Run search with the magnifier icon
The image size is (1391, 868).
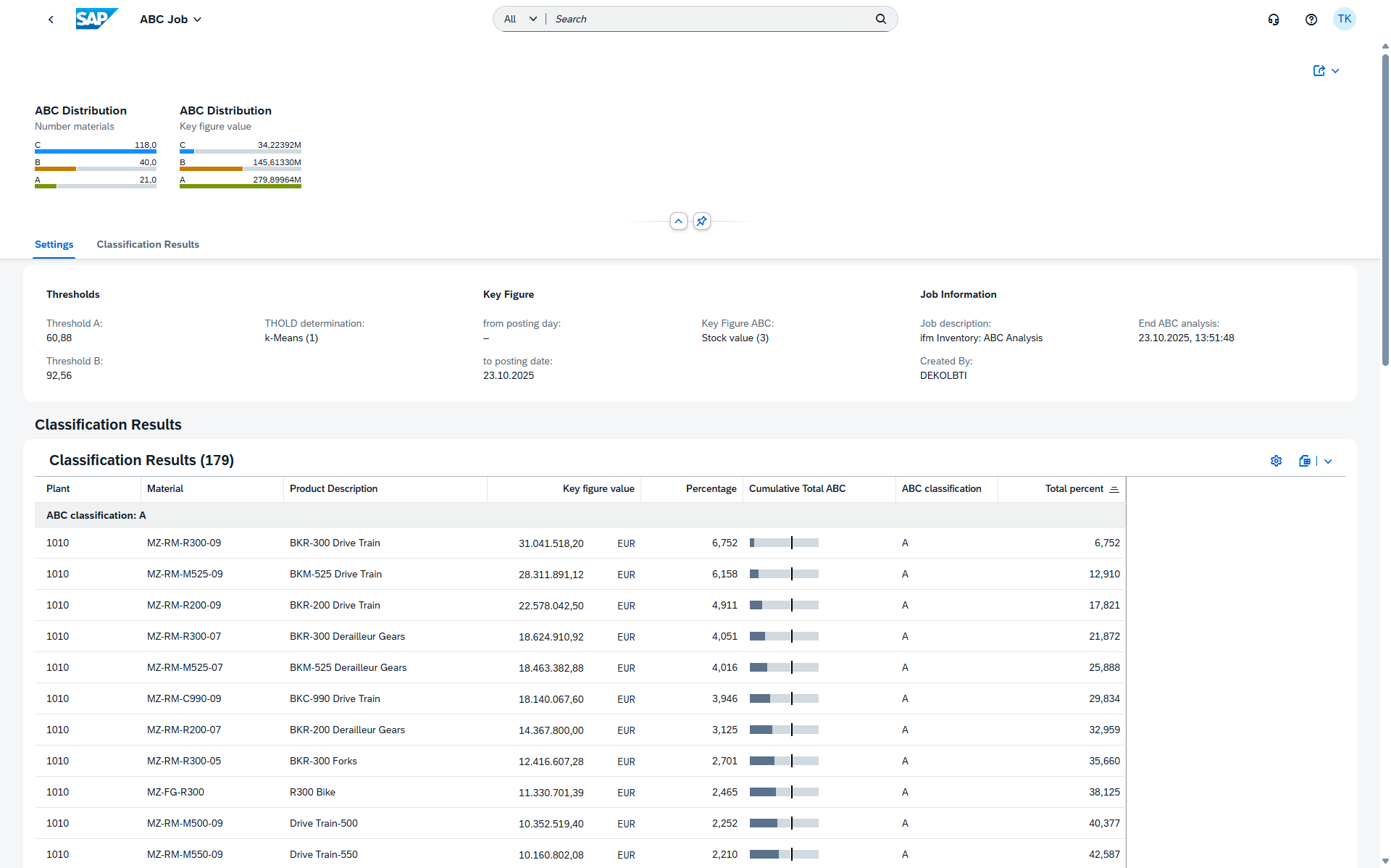(881, 19)
